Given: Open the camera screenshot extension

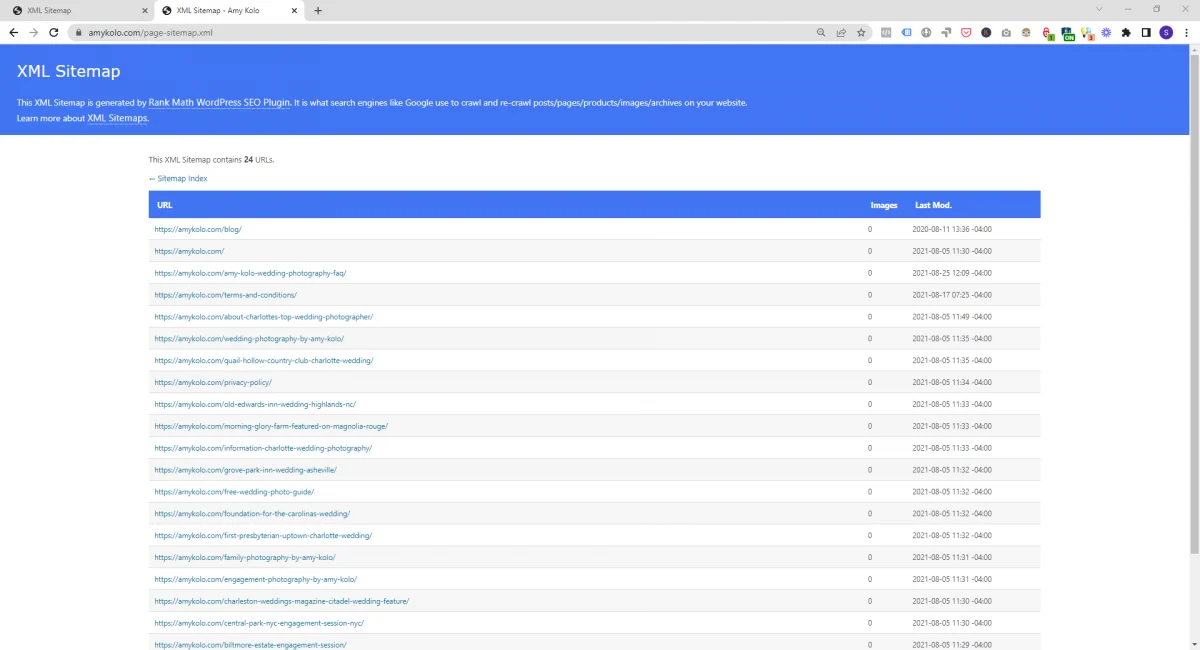Looking at the screenshot, I should click(x=1006, y=32).
